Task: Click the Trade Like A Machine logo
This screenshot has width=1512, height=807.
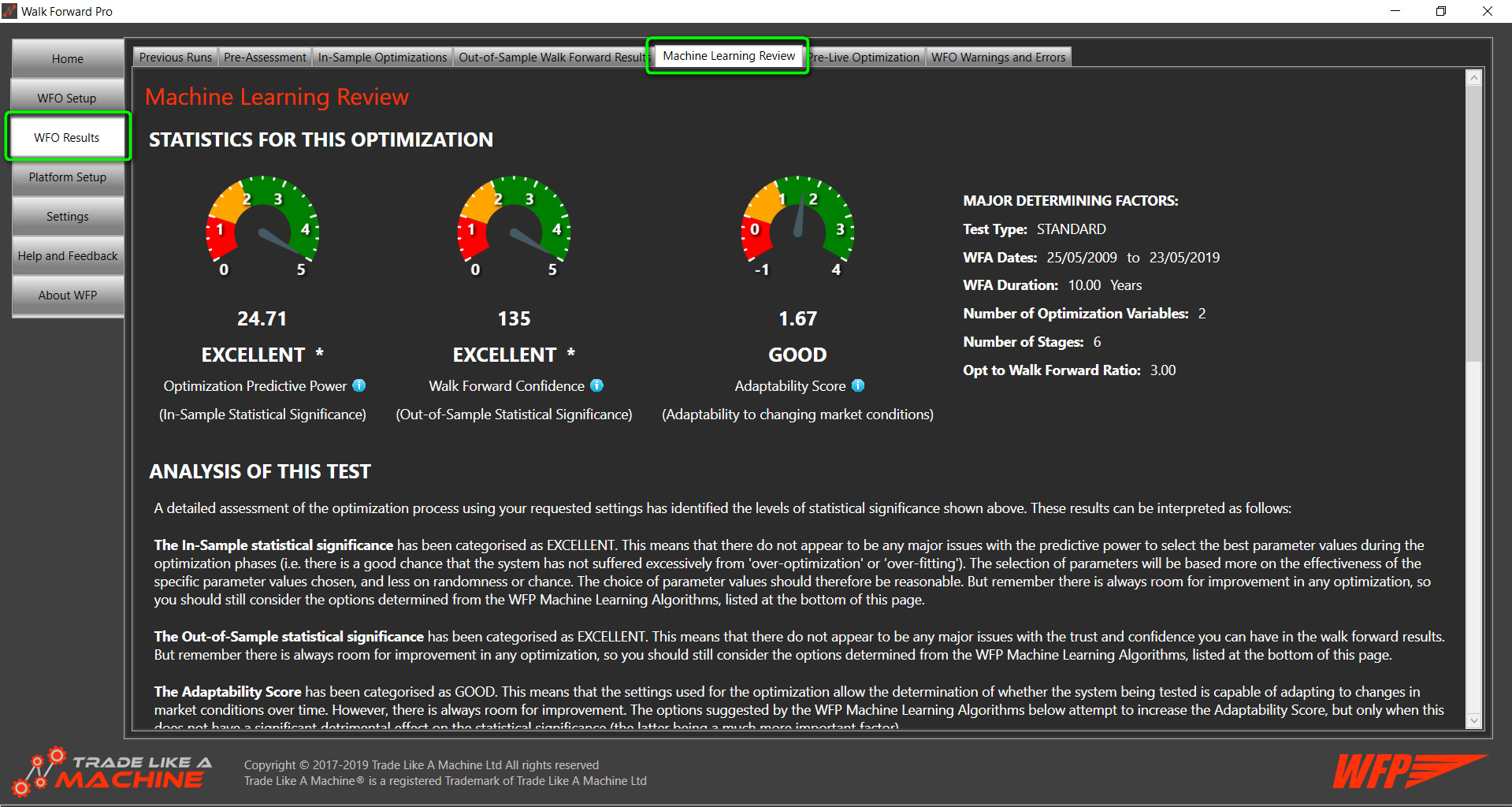Action: pos(112,772)
